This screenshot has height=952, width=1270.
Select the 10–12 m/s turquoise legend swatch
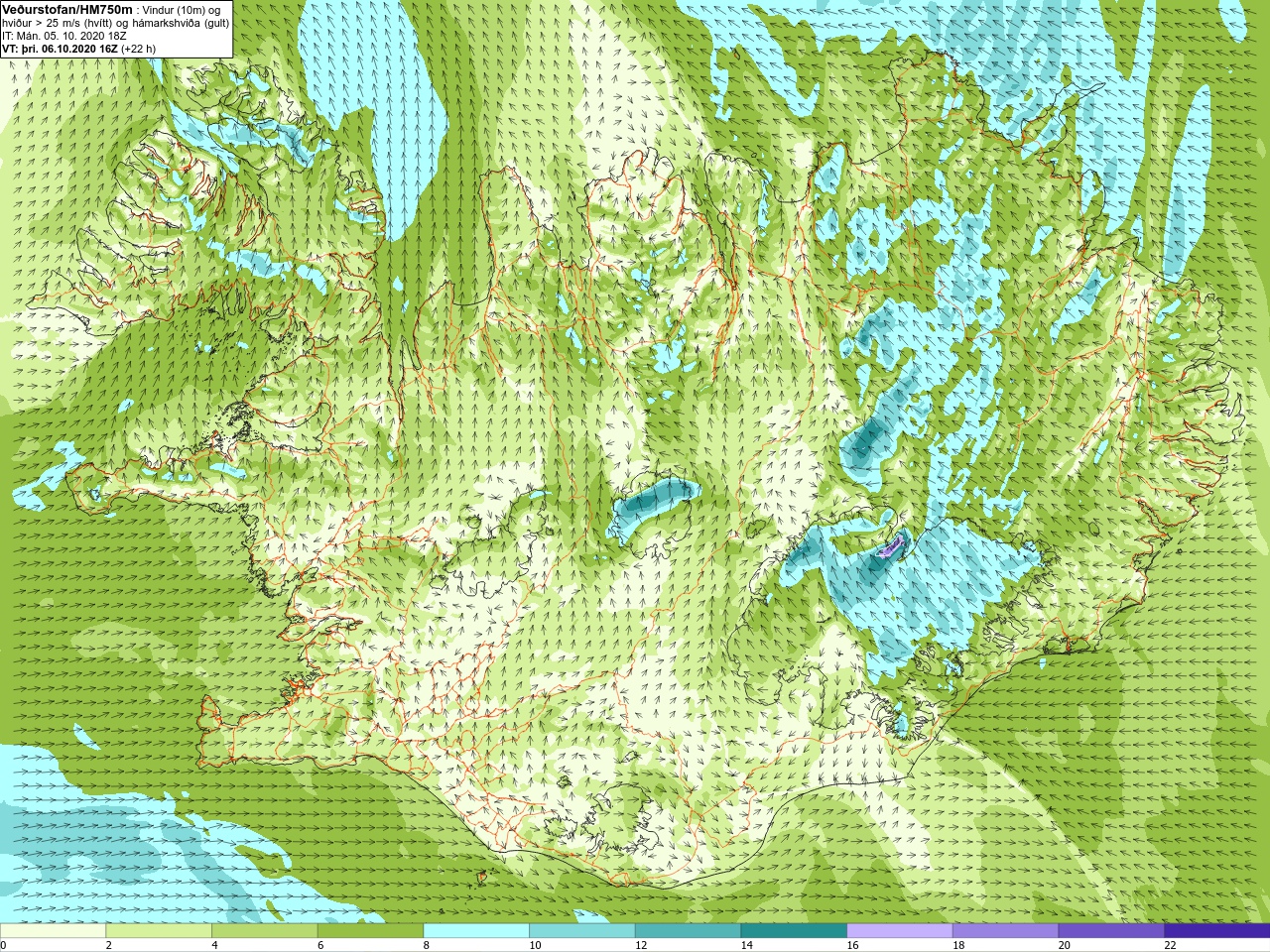coord(581,931)
